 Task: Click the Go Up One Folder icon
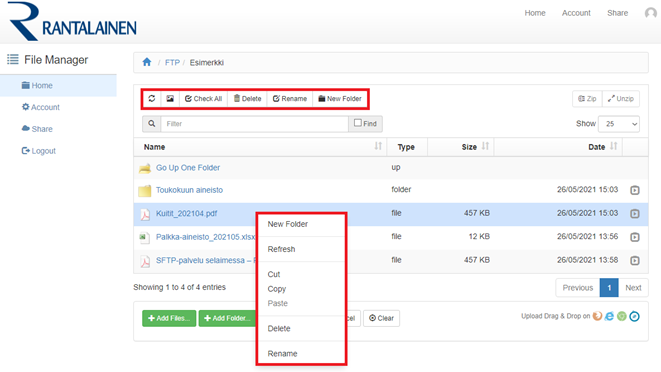145,168
